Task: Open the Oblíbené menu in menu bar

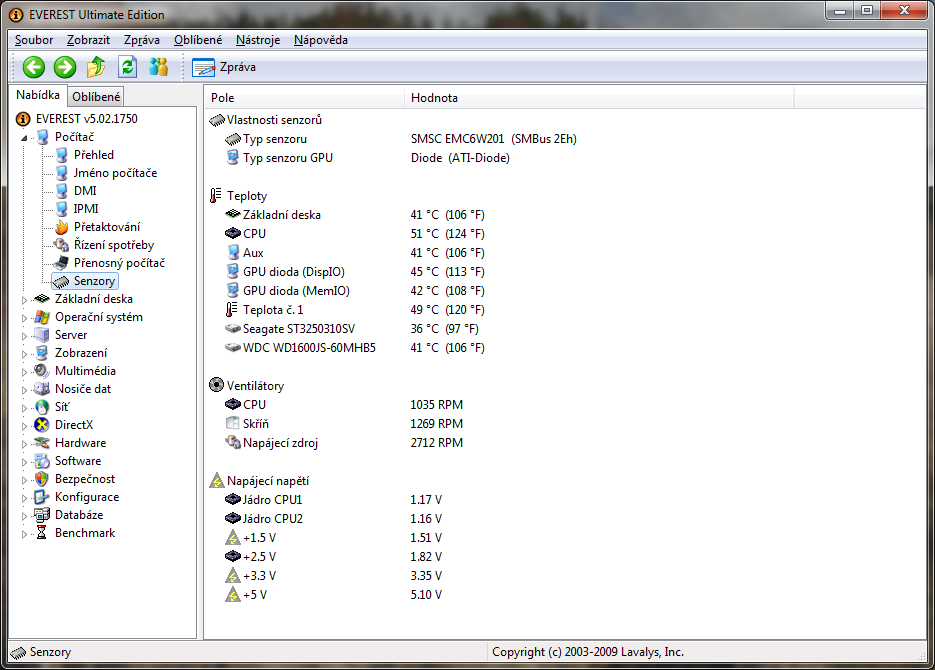Action: coord(198,40)
